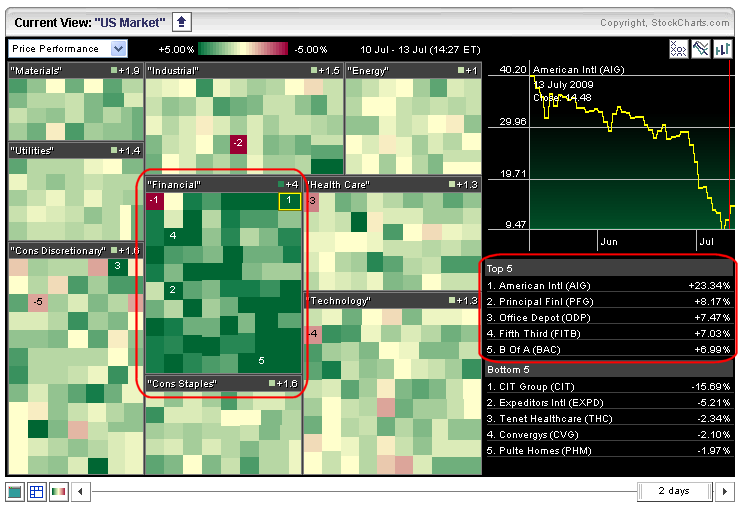The image size is (740, 505).
Task: Click Principal Finl (PFG) in Top 5
Action: (x=608, y=302)
